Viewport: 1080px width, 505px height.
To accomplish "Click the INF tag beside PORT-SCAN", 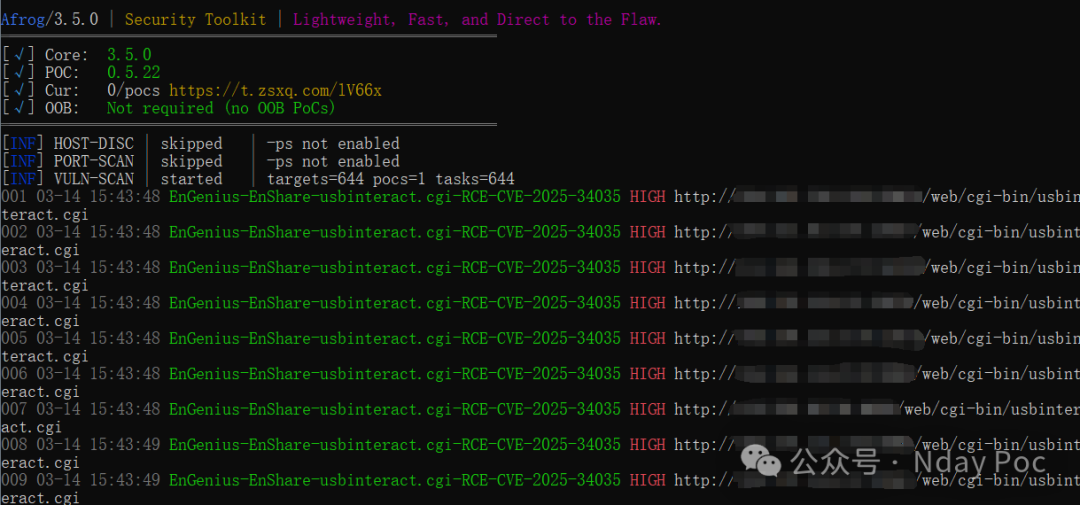I will pos(23,161).
